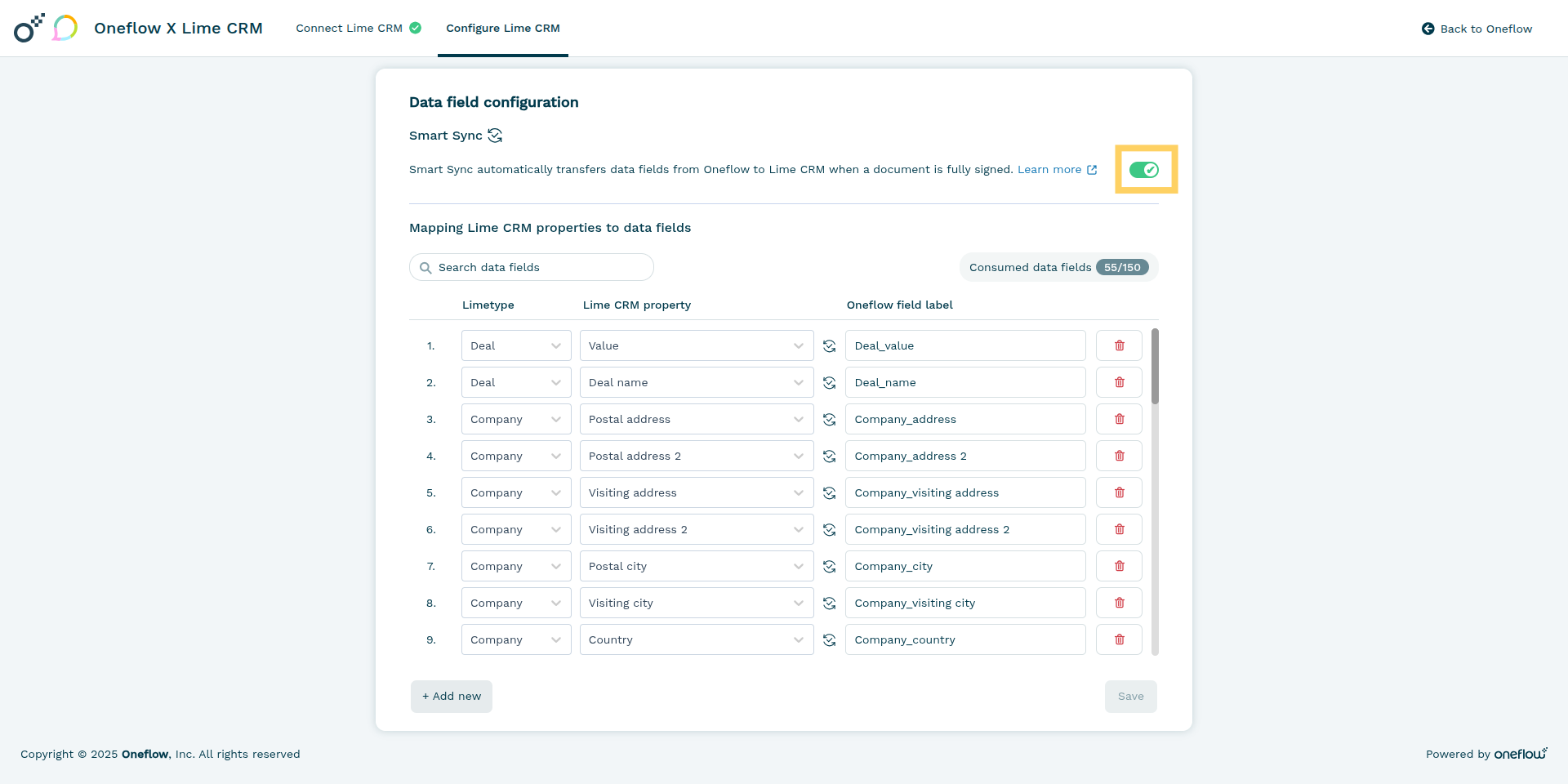Open the Deal name property dropdown
This screenshot has width=1568, height=784.
coord(697,382)
